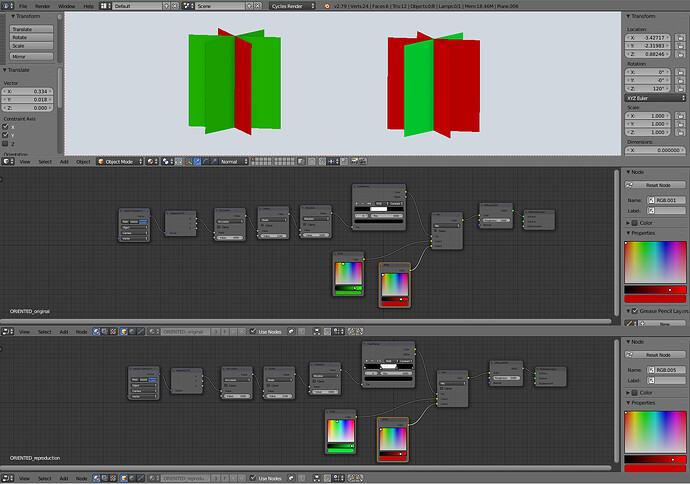Open editor type icon in ORIENTED_original node editor
The image size is (690, 484).
tap(7, 331)
